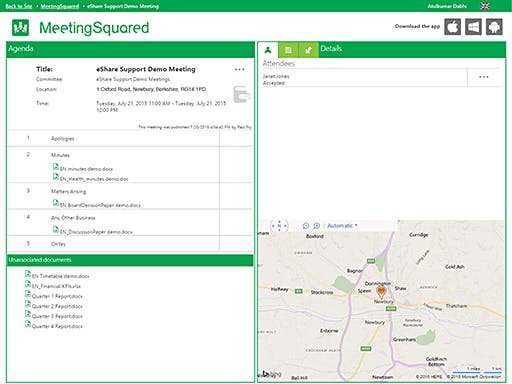The height and width of the screenshot is (384, 512).
Task: Open the Automatic map style dropdown
Action: point(342,226)
